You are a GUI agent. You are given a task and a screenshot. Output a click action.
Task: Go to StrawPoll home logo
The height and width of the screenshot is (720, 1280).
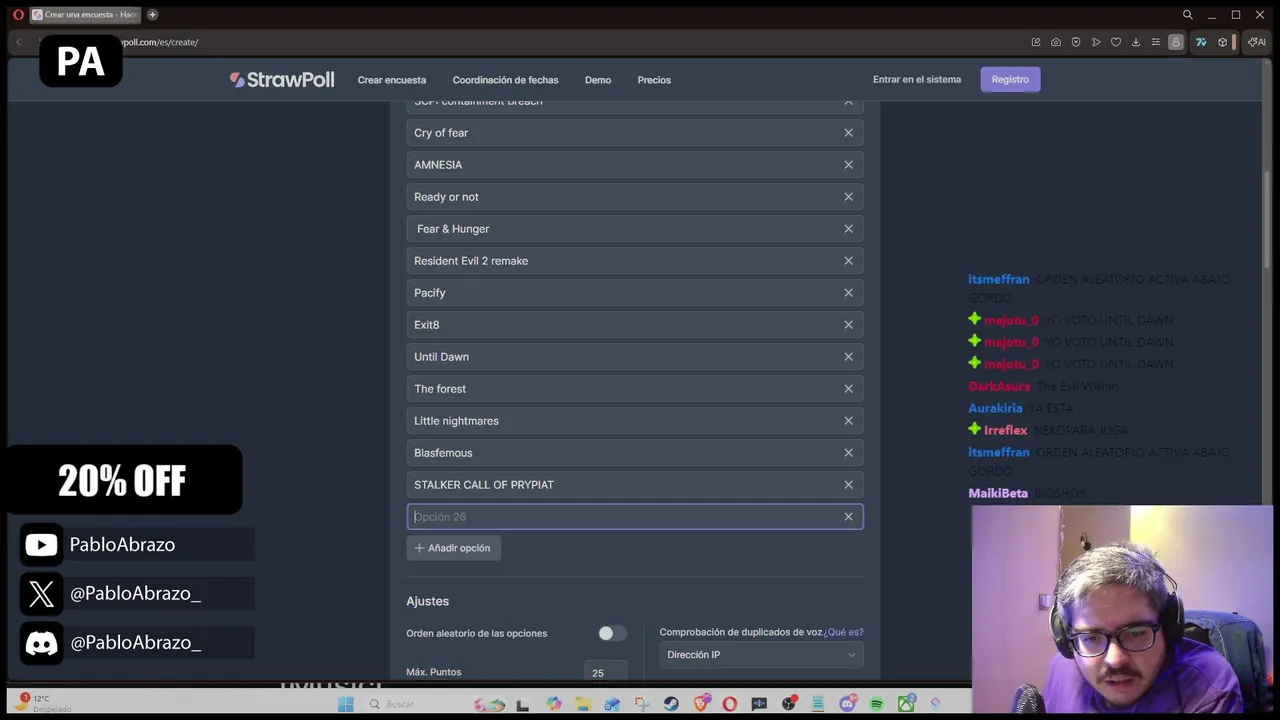coord(282,80)
